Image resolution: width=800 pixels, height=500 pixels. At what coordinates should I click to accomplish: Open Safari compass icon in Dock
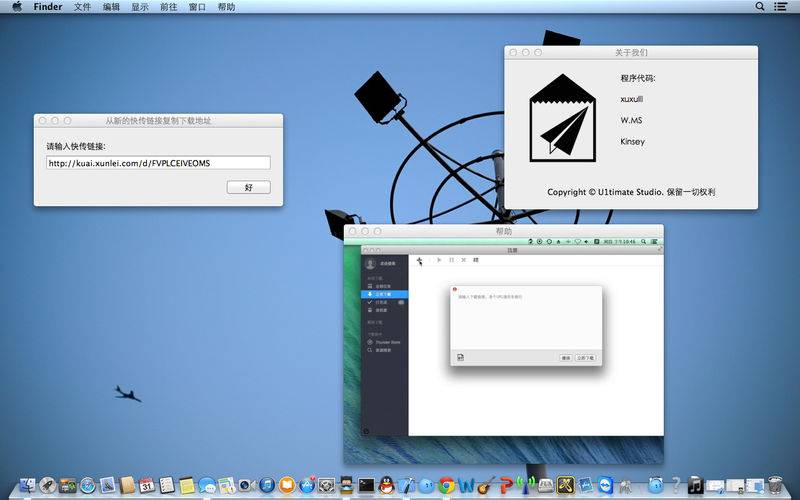tap(88, 485)
